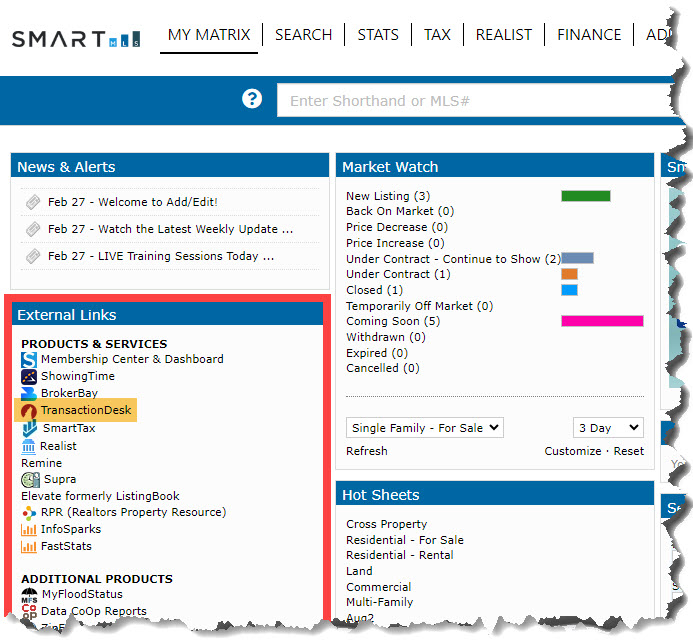Open Membership Center & Dashboard link
Screen dimensions: 693x643
pos(132,359)
